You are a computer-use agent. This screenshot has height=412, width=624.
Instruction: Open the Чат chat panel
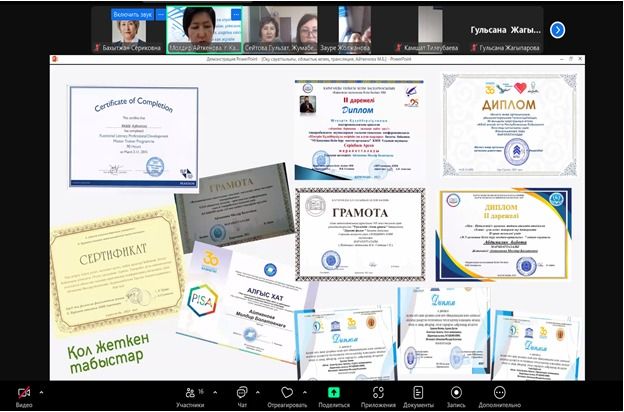point(242,393)
